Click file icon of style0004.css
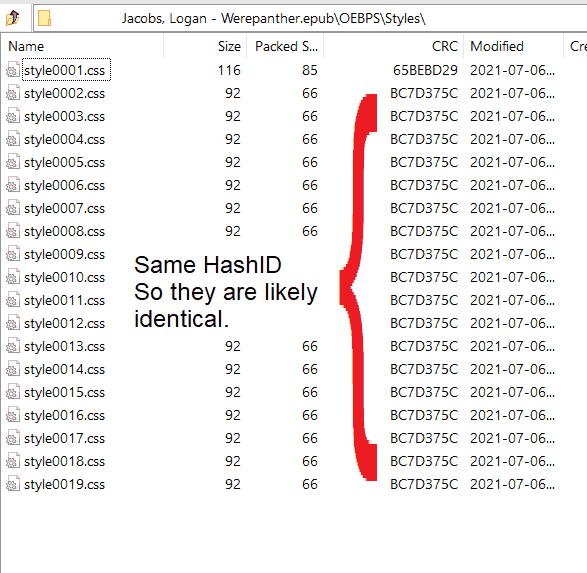This screenshot has width=587, height=573. pyautogui.click(x=13, y=139)
